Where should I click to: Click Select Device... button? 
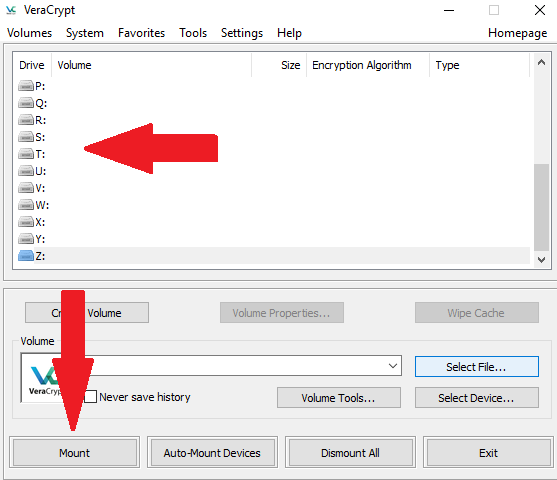pyautogui.click(x=477, y=398)
